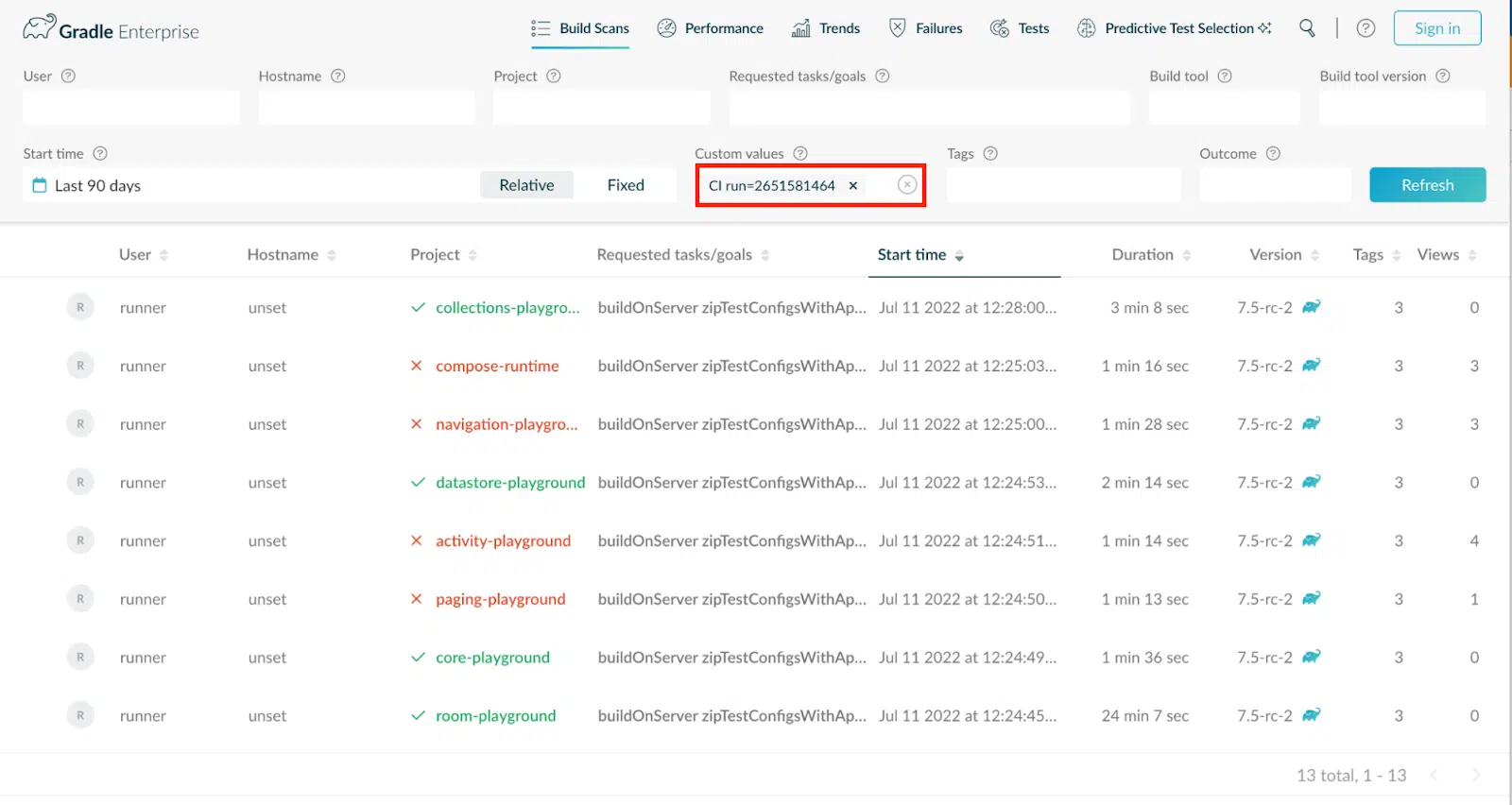
Task: Click the search magnifier icon in header
Action: [1307, 28]
